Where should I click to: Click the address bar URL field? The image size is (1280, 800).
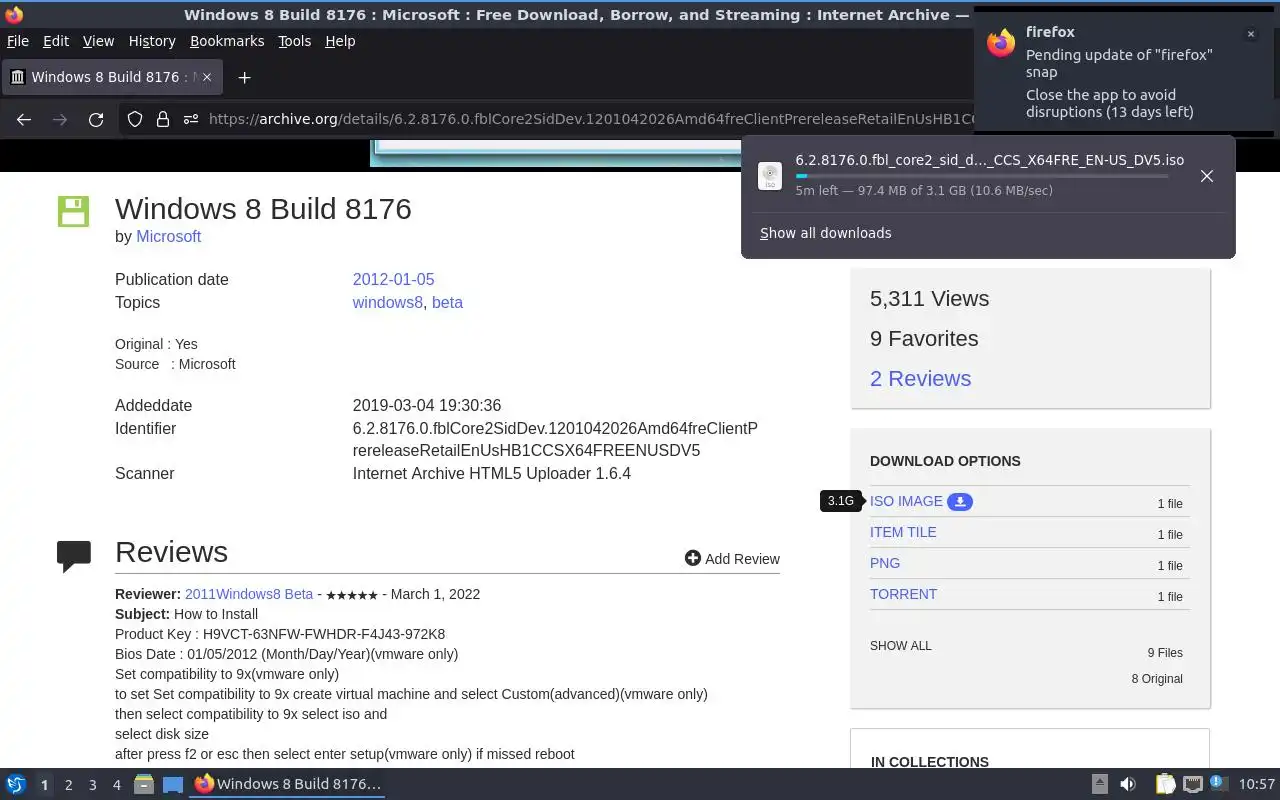click(590, 119)
